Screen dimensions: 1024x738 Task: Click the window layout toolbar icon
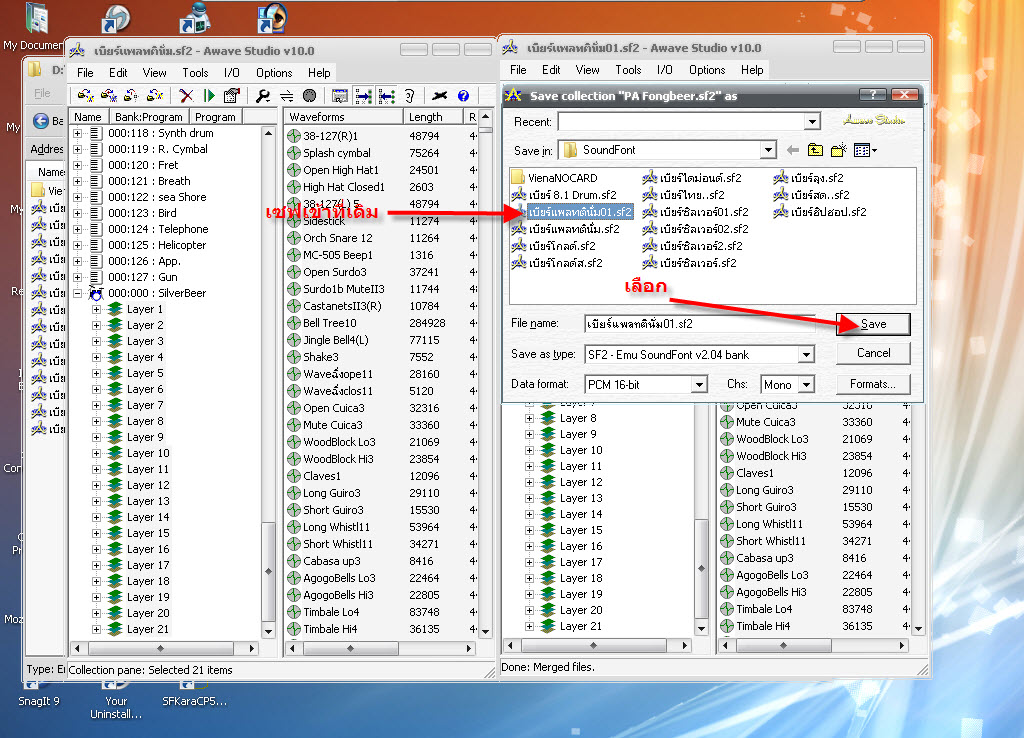(x=340, y=96)
